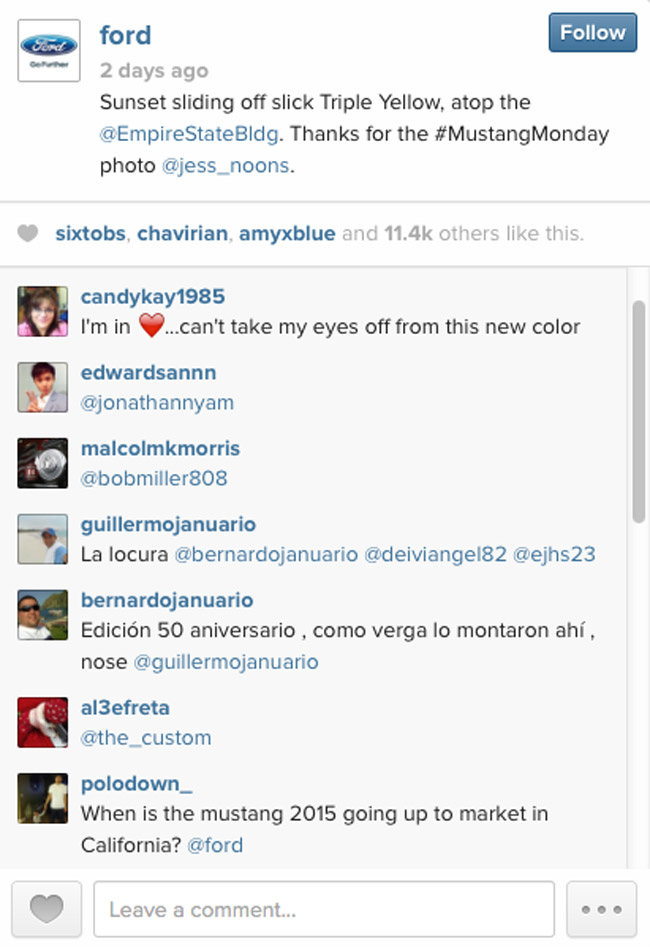Click the gray heart icon beside likes
The width and height of the screenshot is (650, 947).
28,233
